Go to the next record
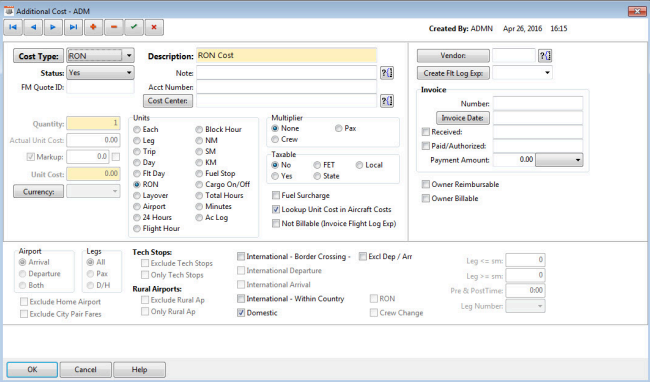This screenshot has width=650, height=382. point(53,27)
